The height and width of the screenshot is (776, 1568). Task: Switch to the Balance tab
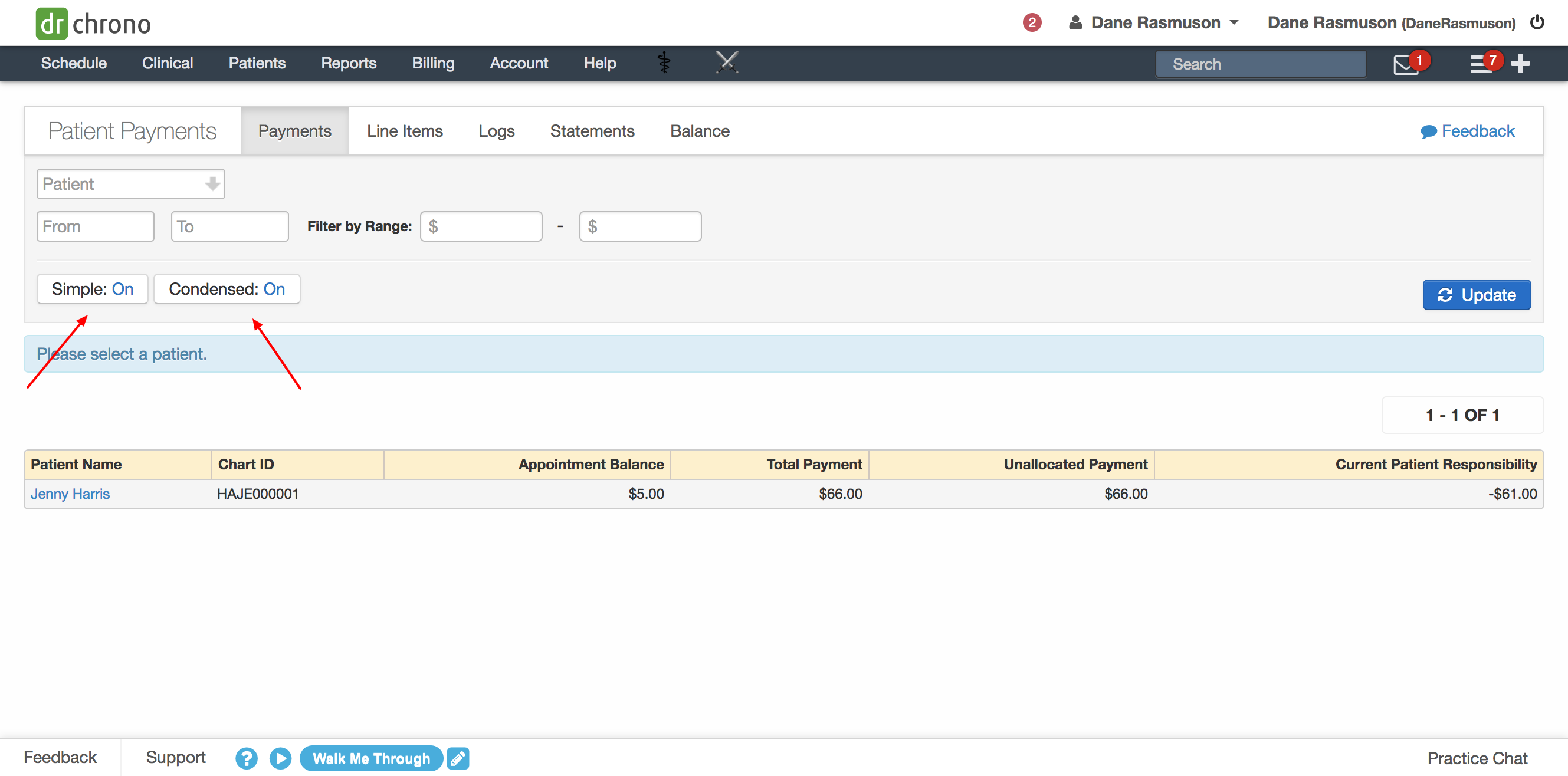[700, 131]
